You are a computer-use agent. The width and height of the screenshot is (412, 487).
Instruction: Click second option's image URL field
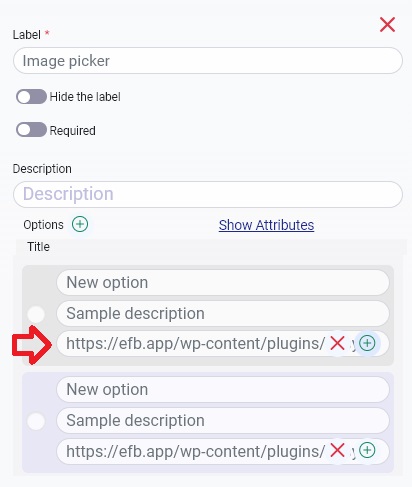coord(192,451)
